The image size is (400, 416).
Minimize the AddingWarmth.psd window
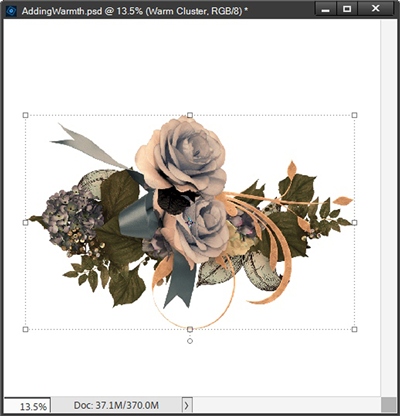(326, 9)
